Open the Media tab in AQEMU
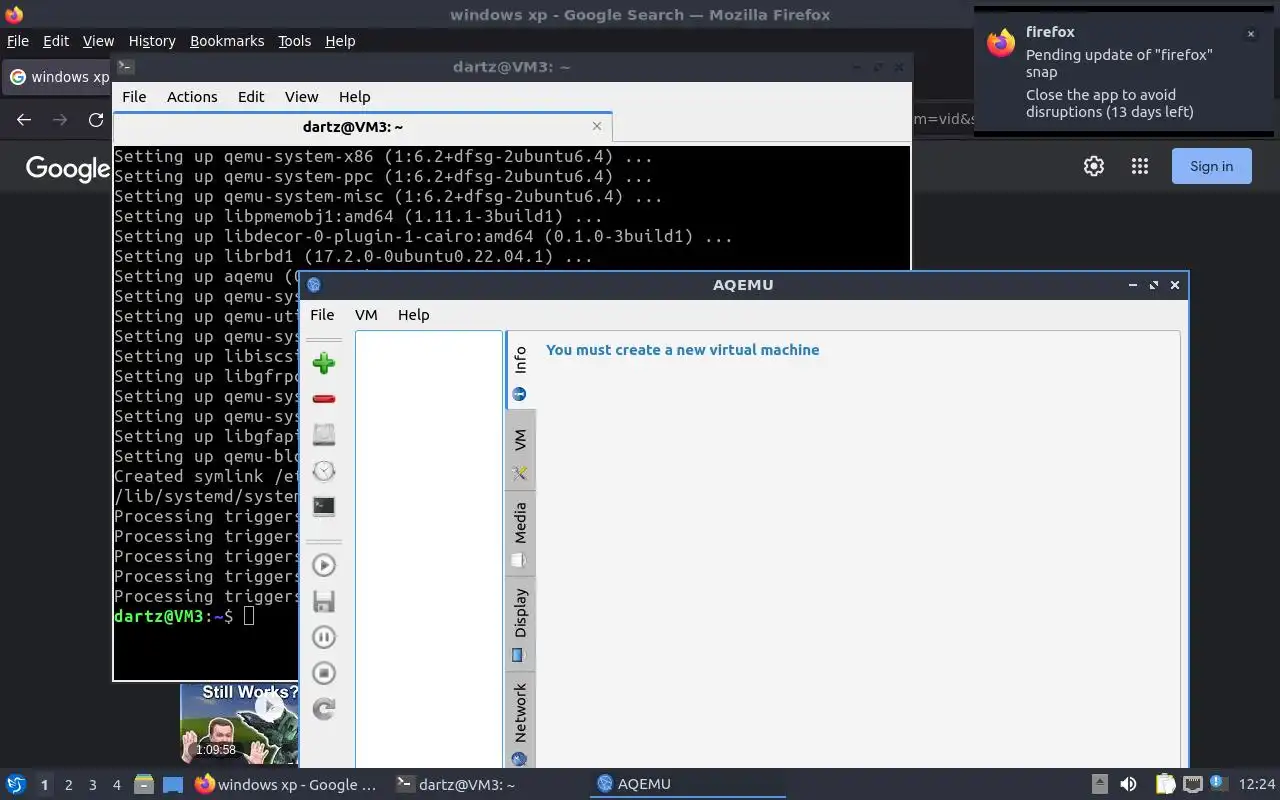1280x800 pixels. (520, 533)
